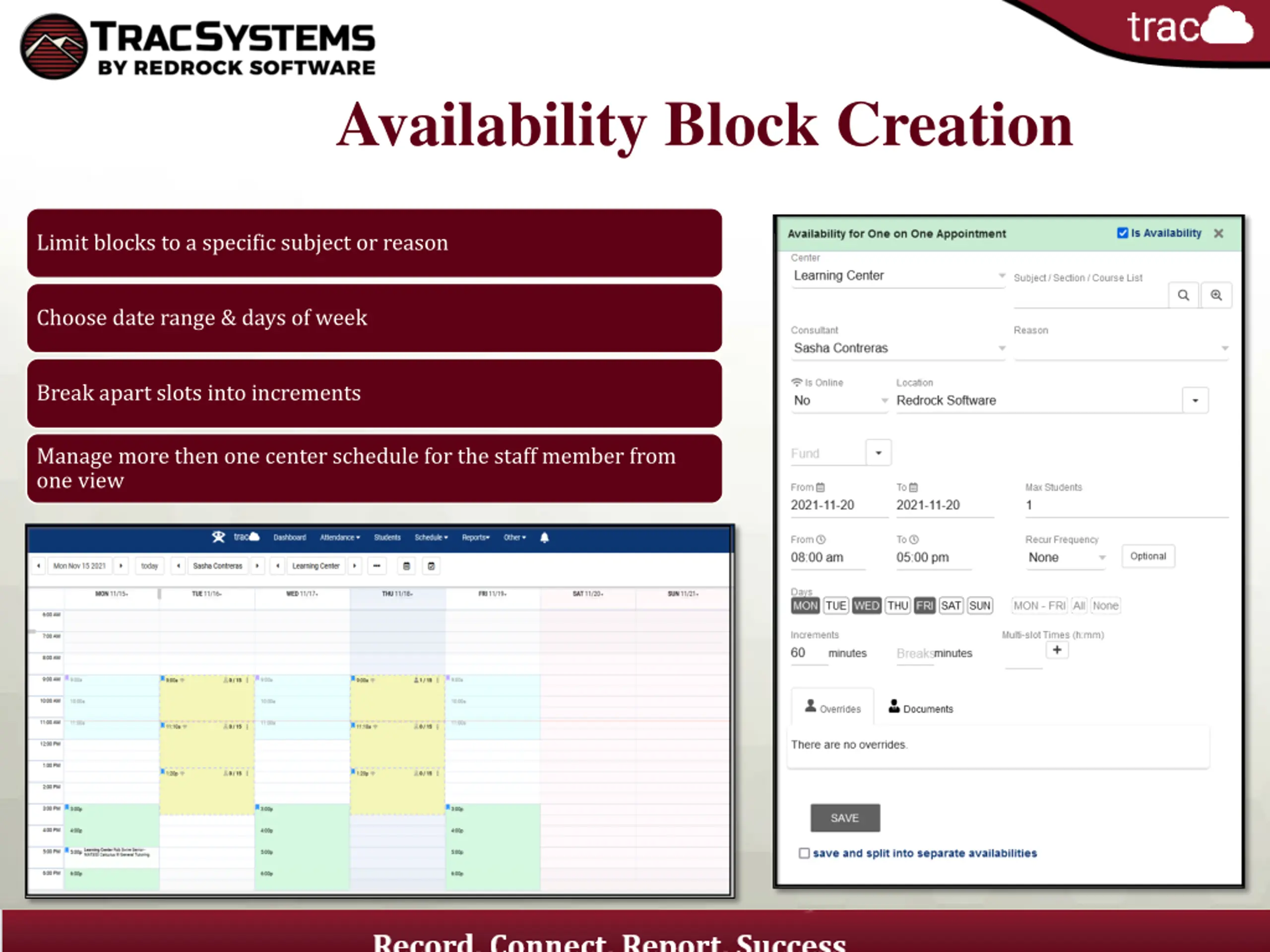Click the From date field 2021-11-20
The height and width of the screenshot is (952, 1270).
tap(839, 506)
